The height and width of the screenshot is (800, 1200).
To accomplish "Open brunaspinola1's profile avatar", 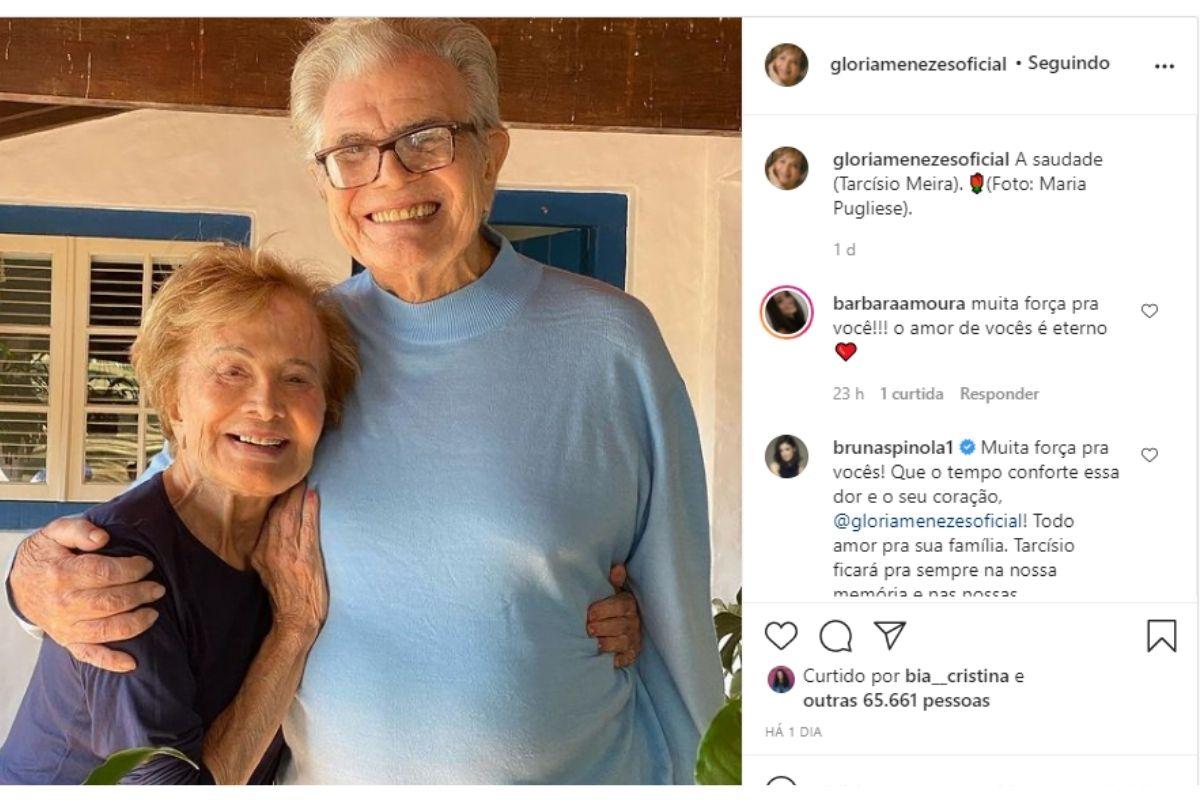I will tap(786, 456).
